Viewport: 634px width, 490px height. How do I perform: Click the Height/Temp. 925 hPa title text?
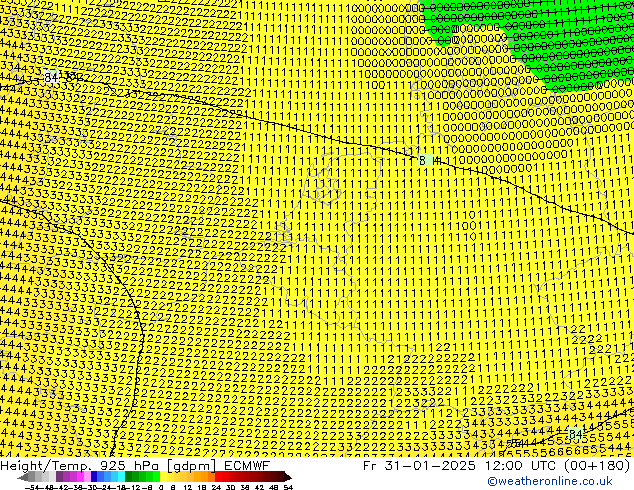point(80,466)
